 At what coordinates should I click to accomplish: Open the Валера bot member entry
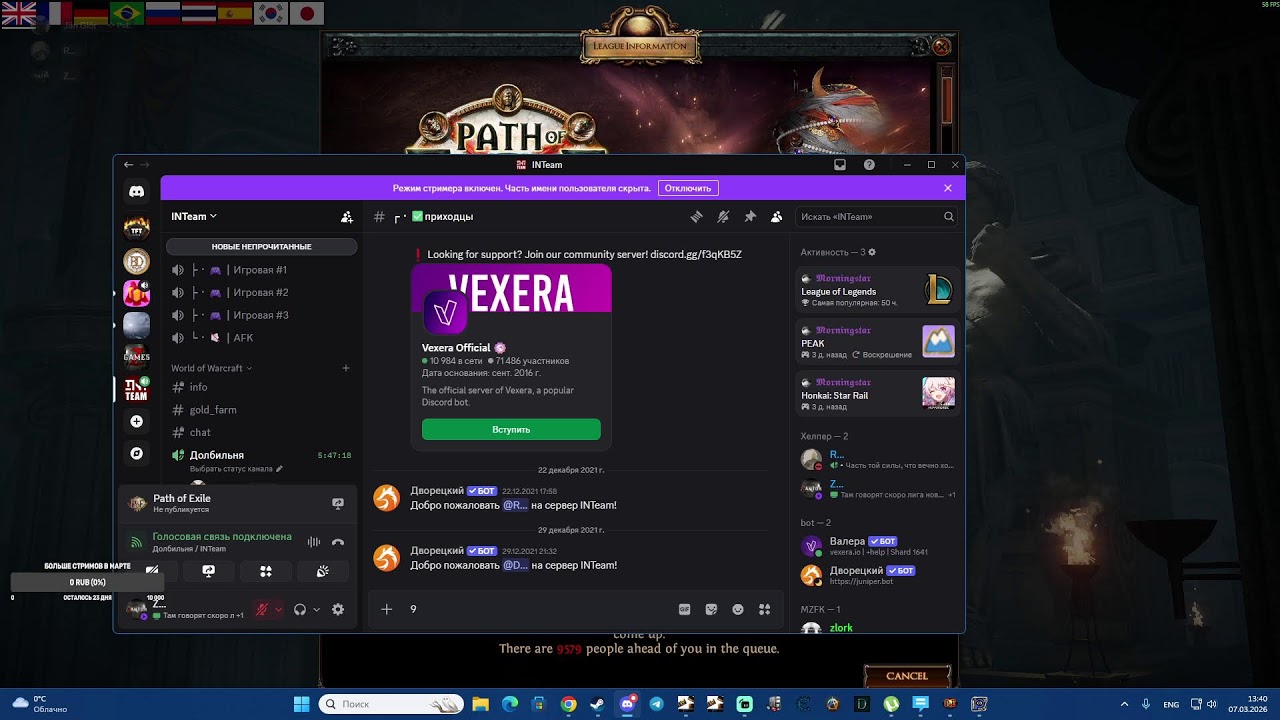coord(878,546)
